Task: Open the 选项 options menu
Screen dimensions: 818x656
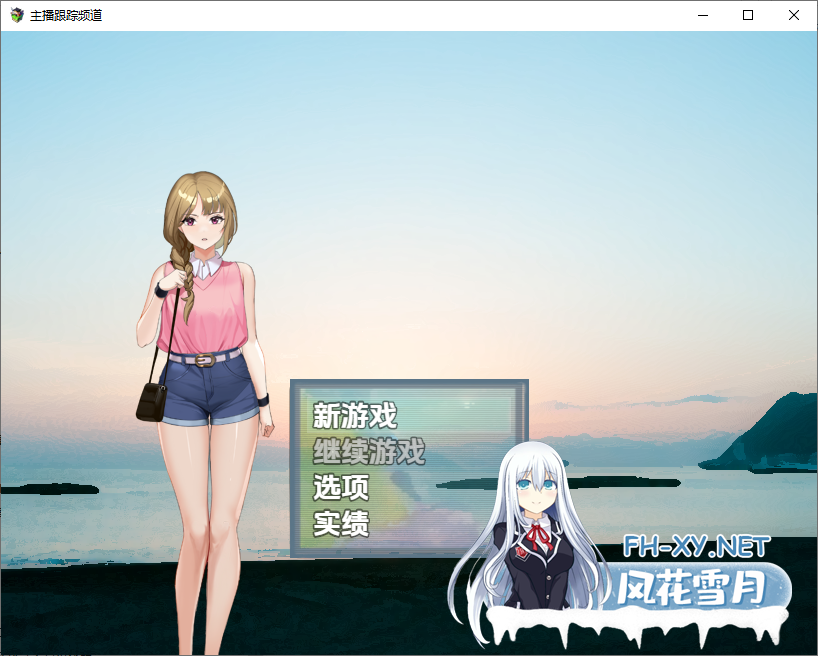Action: tap(342, 488)
